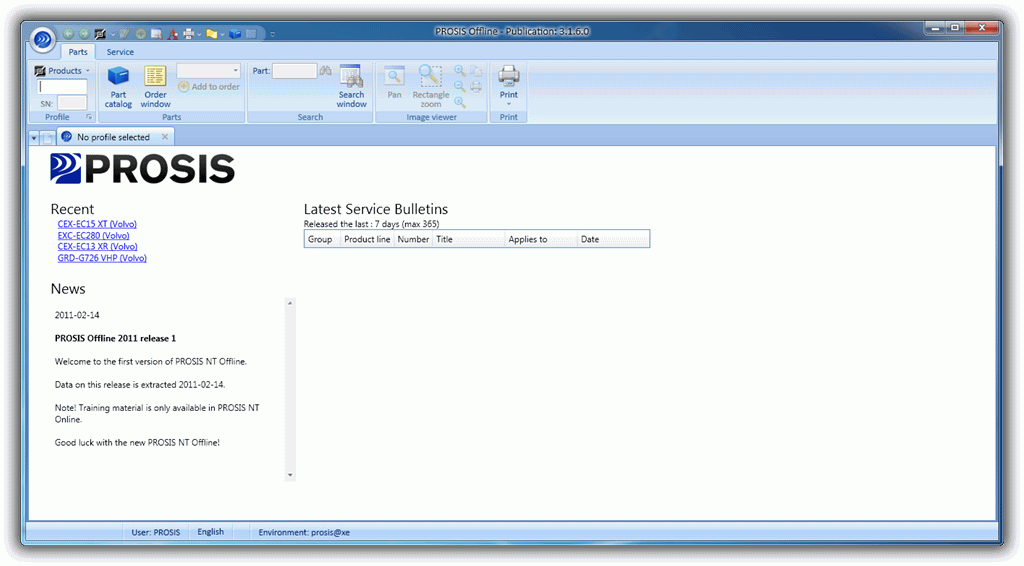This screenshot has height=566, width=1024.
Task: Open the Profile group dialog launcher
Action: point(89,117)
